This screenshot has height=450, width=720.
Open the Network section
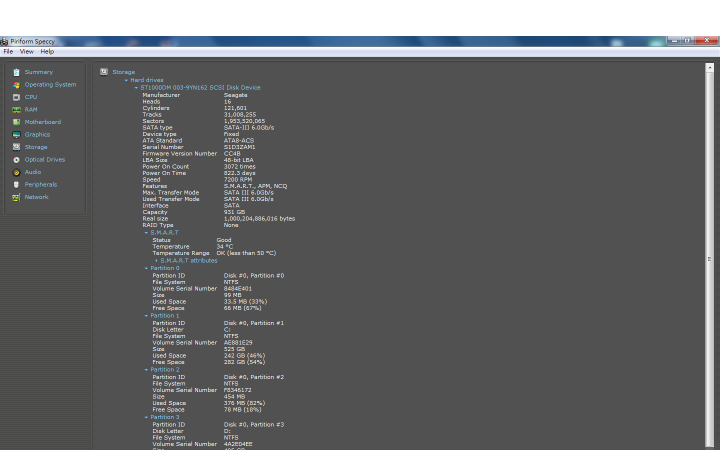36,197
